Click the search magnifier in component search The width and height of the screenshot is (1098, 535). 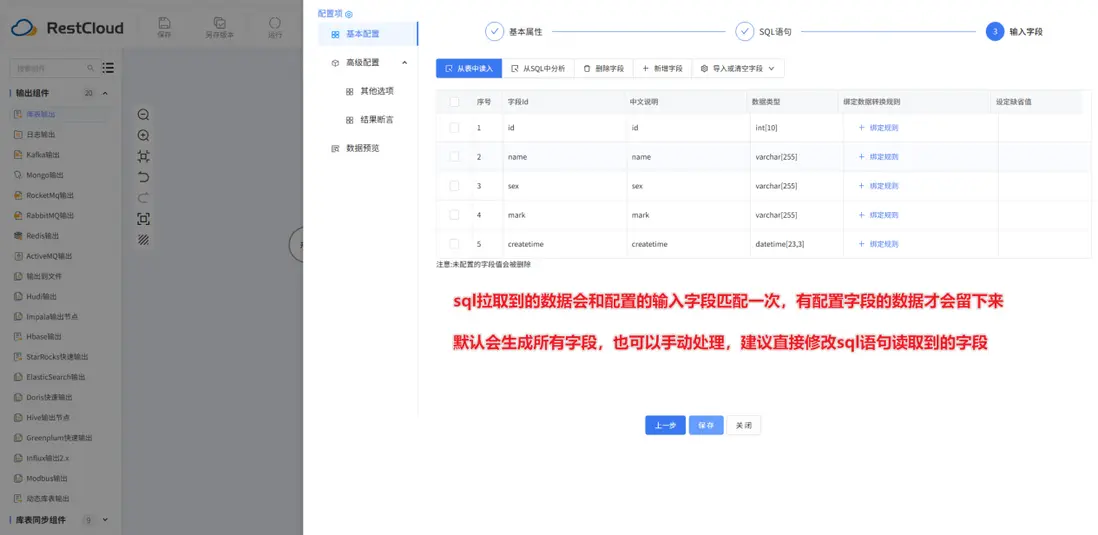[90, 68]
